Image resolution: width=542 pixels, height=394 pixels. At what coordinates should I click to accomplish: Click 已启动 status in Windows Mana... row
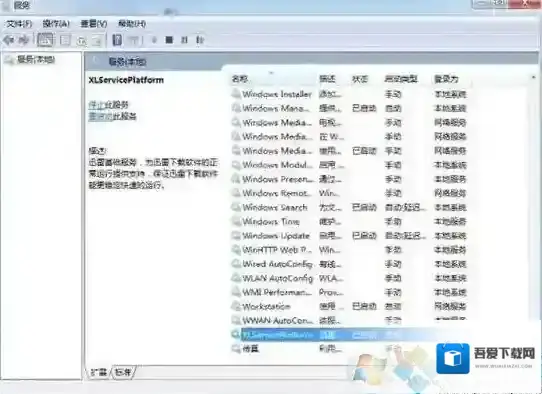click(364, 108)
